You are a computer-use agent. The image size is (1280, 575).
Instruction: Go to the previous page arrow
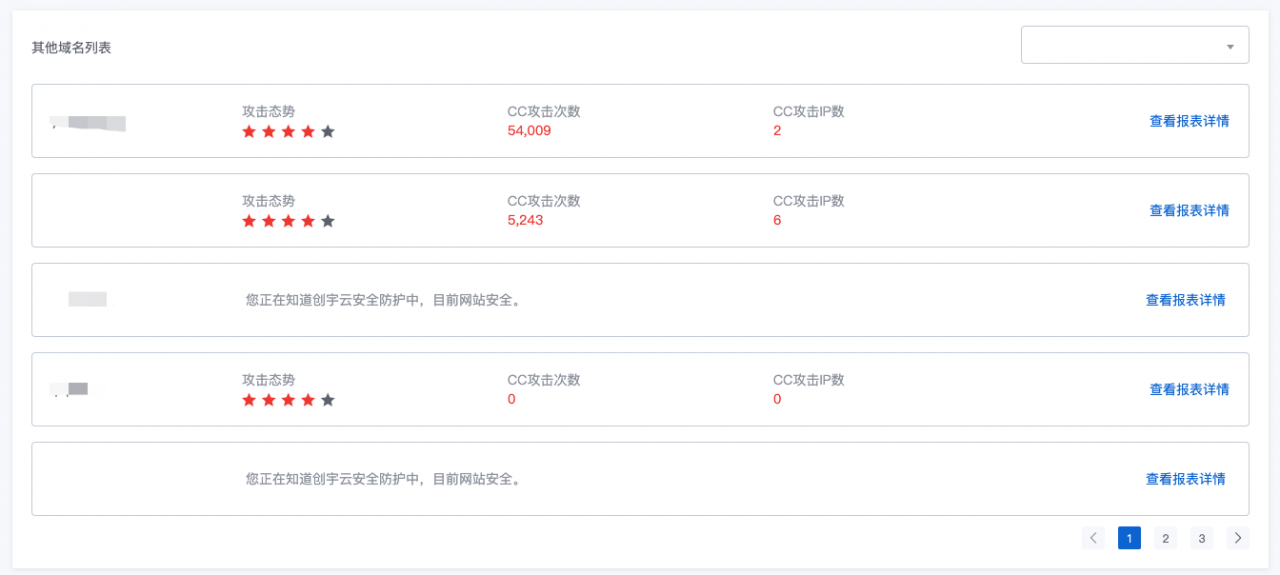pos(1093,538)
